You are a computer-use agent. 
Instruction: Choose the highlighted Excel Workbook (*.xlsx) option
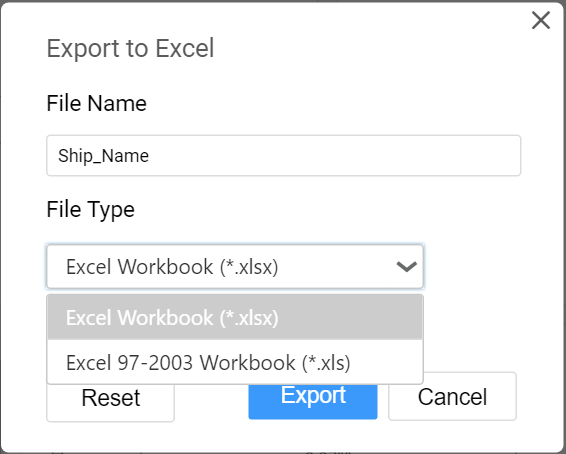click(x=235, y=318)
